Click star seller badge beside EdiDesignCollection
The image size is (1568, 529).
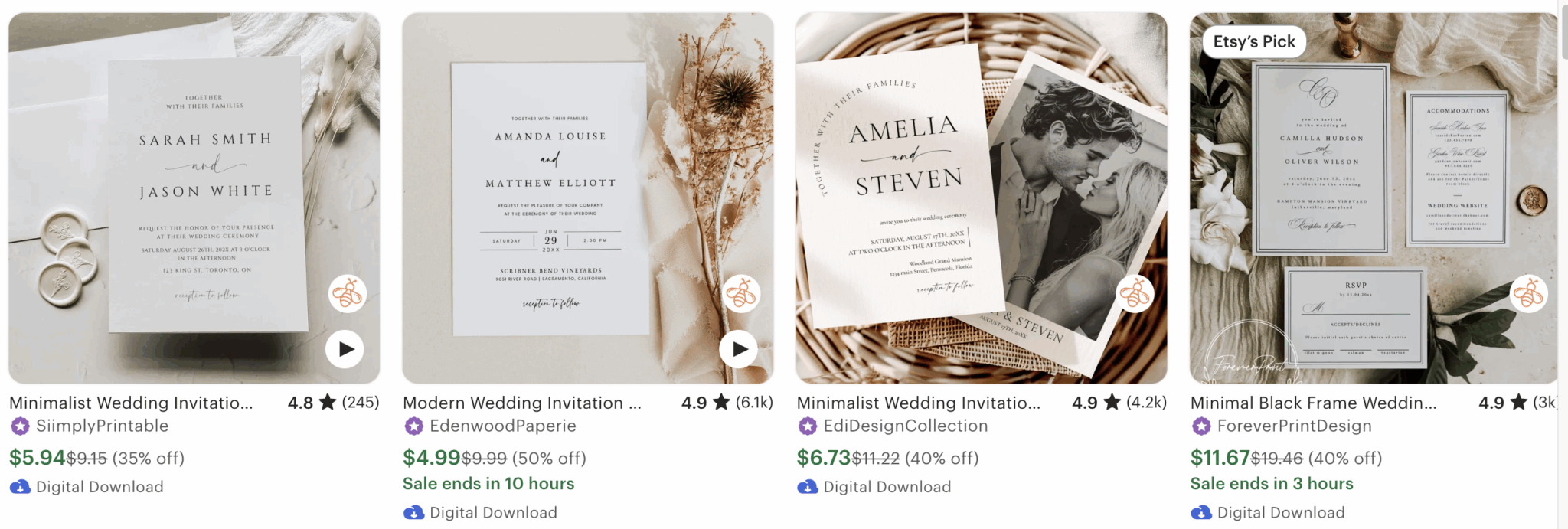[808, 426]
